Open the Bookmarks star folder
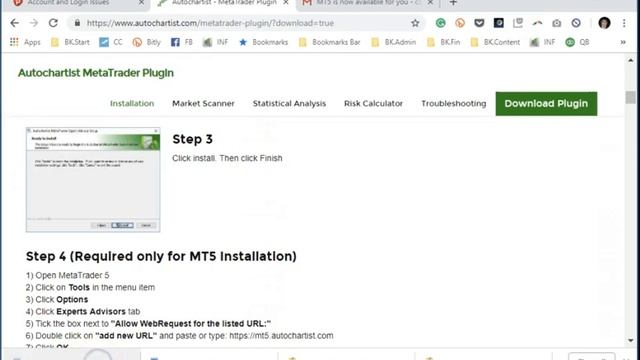Screen dimensions: 640x360 (263, 42)
